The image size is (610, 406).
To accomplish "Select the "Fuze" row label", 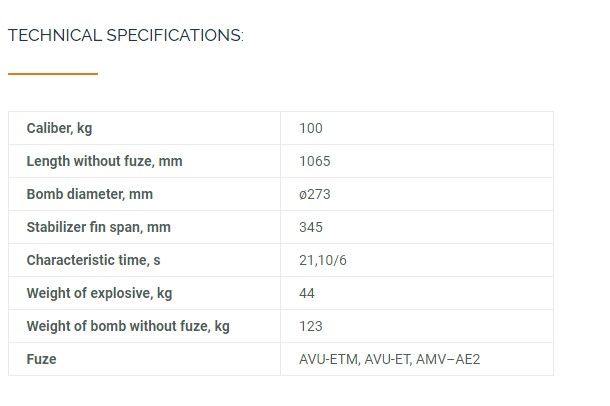I will click(41, 359).
